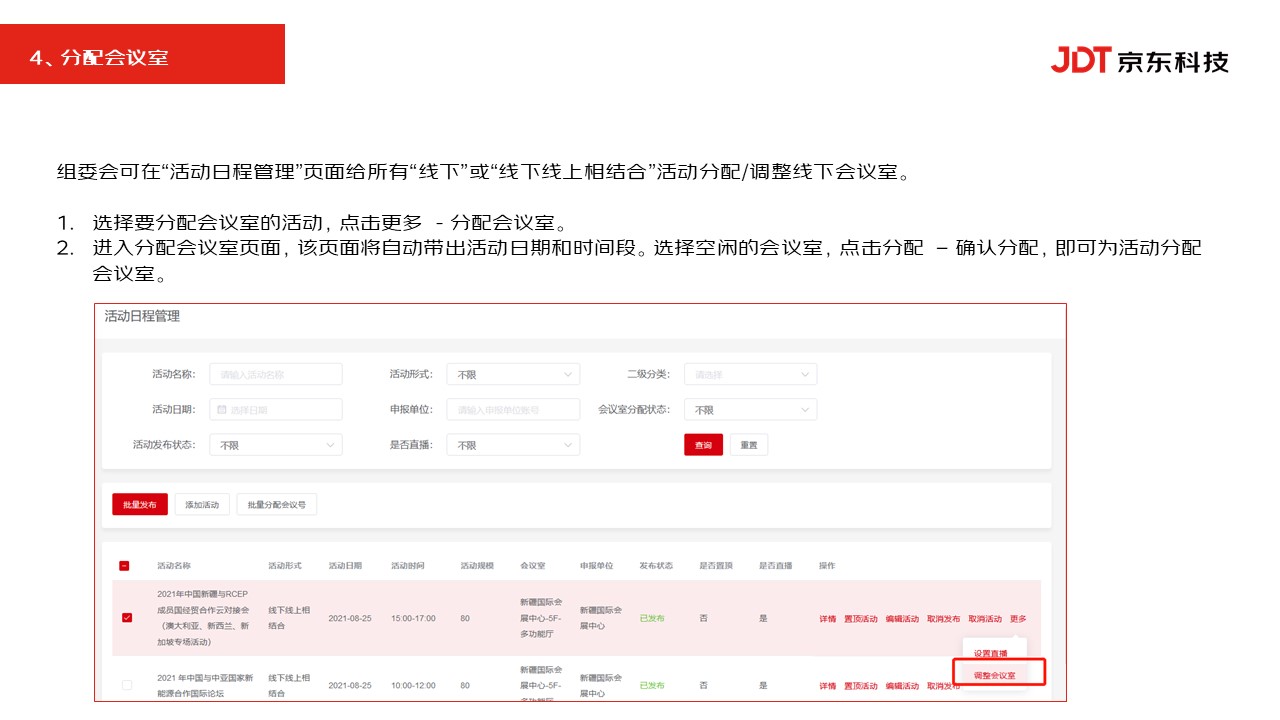The width and height of the screenshot is (1280, 720).
Task: Click the 重置 button
Action: click(x=749, y=445)
